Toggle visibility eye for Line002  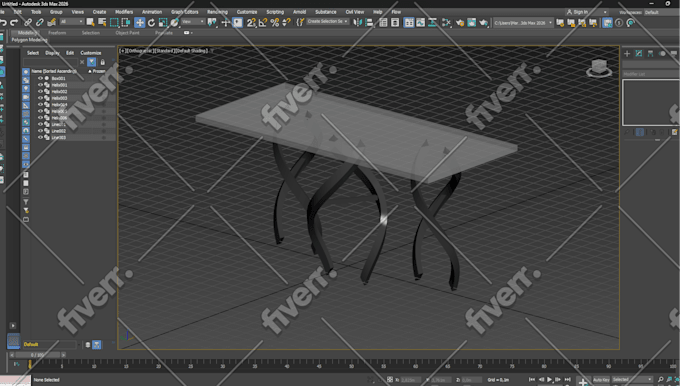(40, 131)
